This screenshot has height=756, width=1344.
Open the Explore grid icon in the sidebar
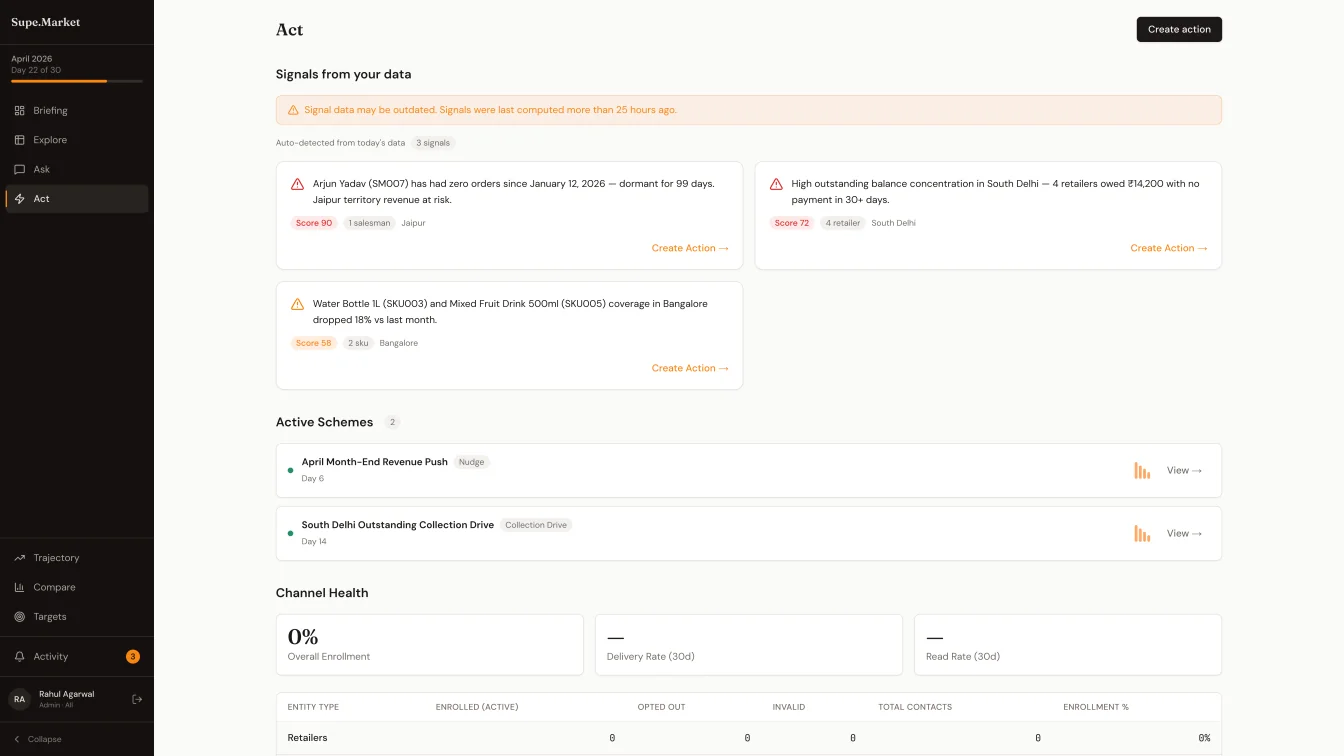coord(20,140)
